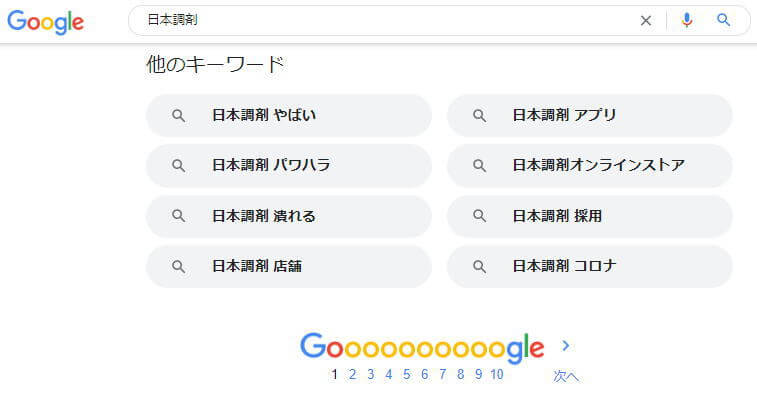Viewport: 757px width, 406px height.
Task: Click magnifier icon beside 日本調剤 店舗
Action: point(179,266)
